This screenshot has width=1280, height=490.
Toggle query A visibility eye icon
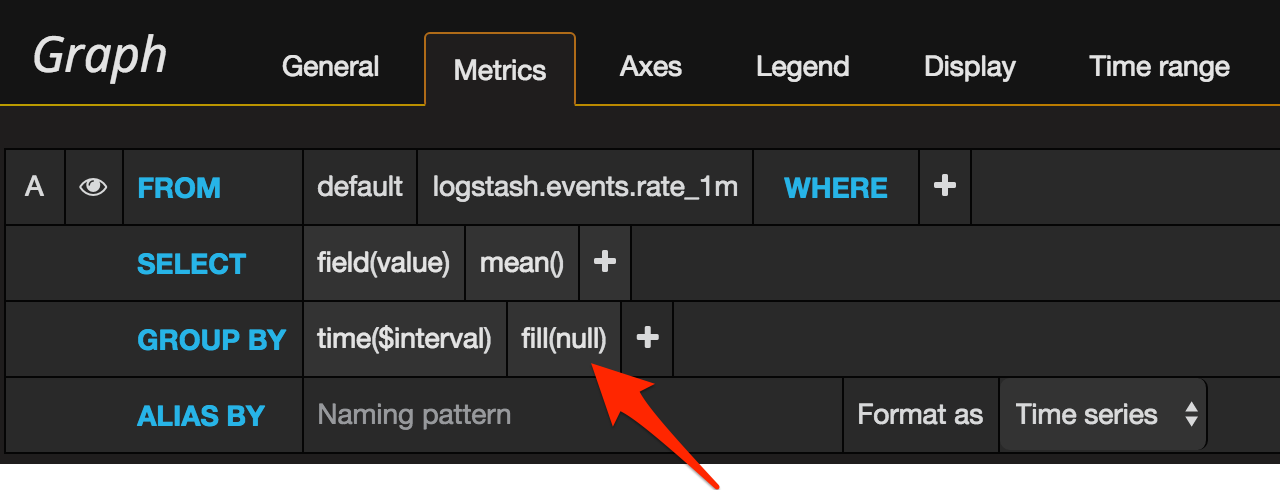(x=93, y=187)
